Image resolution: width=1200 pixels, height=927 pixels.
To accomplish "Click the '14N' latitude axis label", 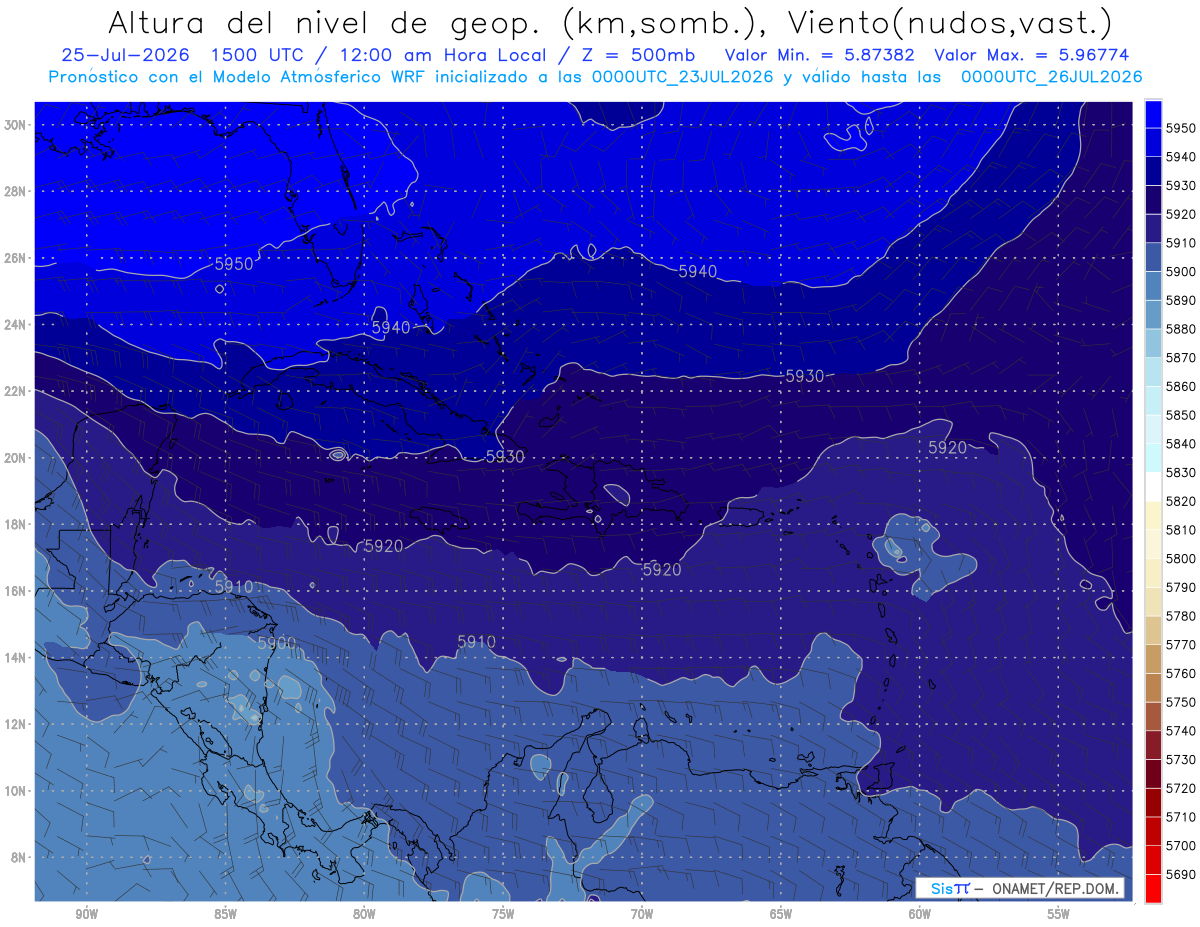I will point(15,657).
